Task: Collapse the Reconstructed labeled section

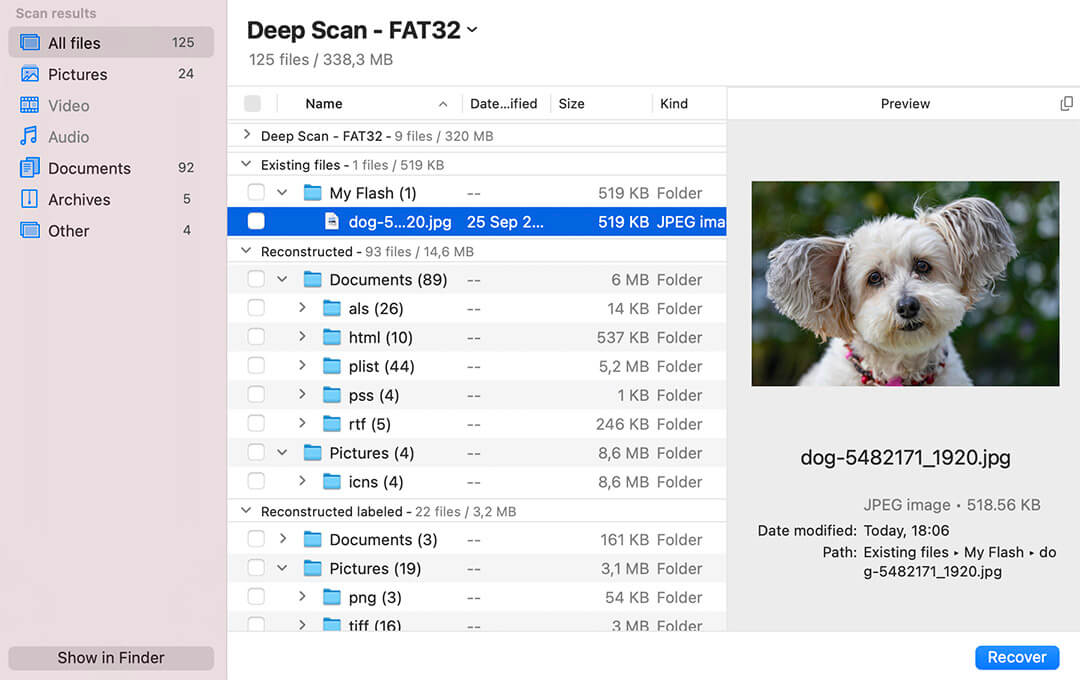Action: coord(247,511)
